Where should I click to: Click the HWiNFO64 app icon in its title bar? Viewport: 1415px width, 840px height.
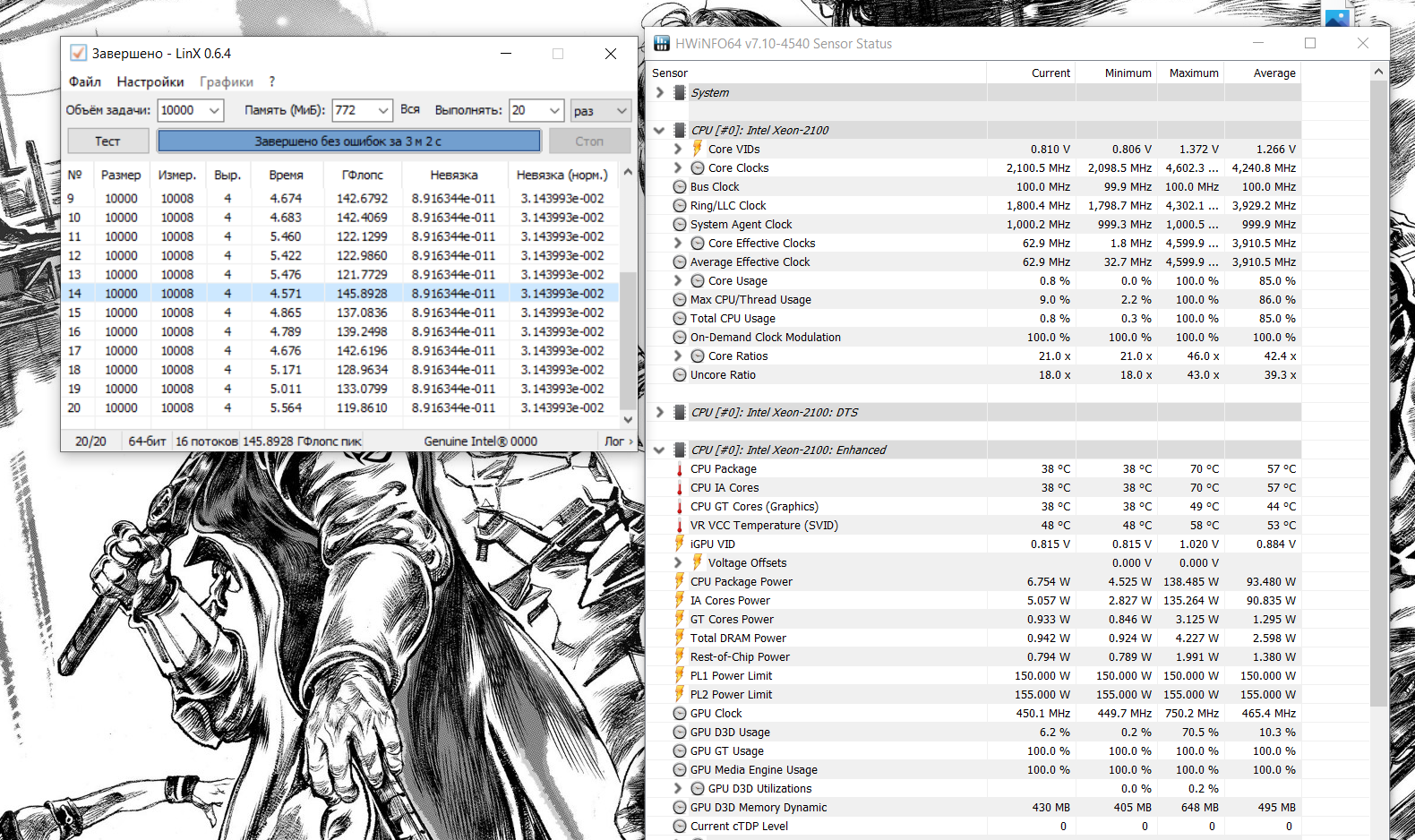662,43
